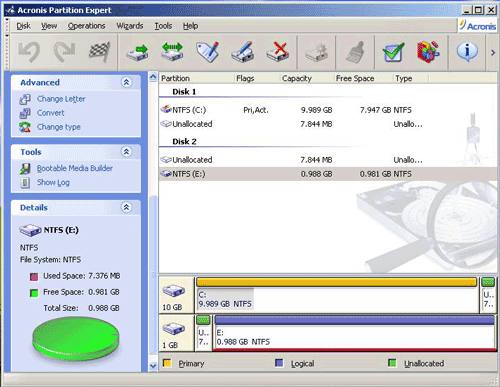Click the Show Log link
The image size is (500, 387).
coord(53,182)
